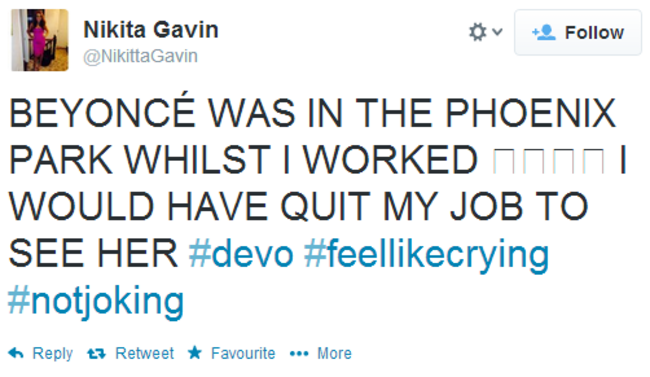Click the three-dot more icon

(299, 354)
